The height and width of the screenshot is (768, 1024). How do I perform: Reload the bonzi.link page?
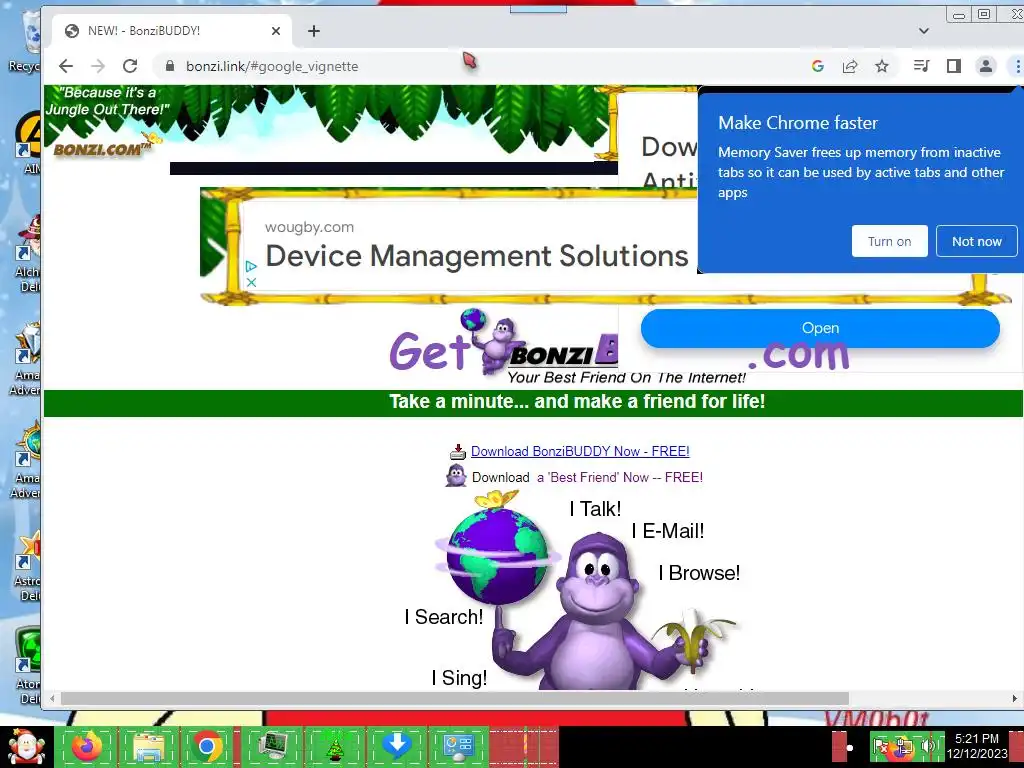130,66
